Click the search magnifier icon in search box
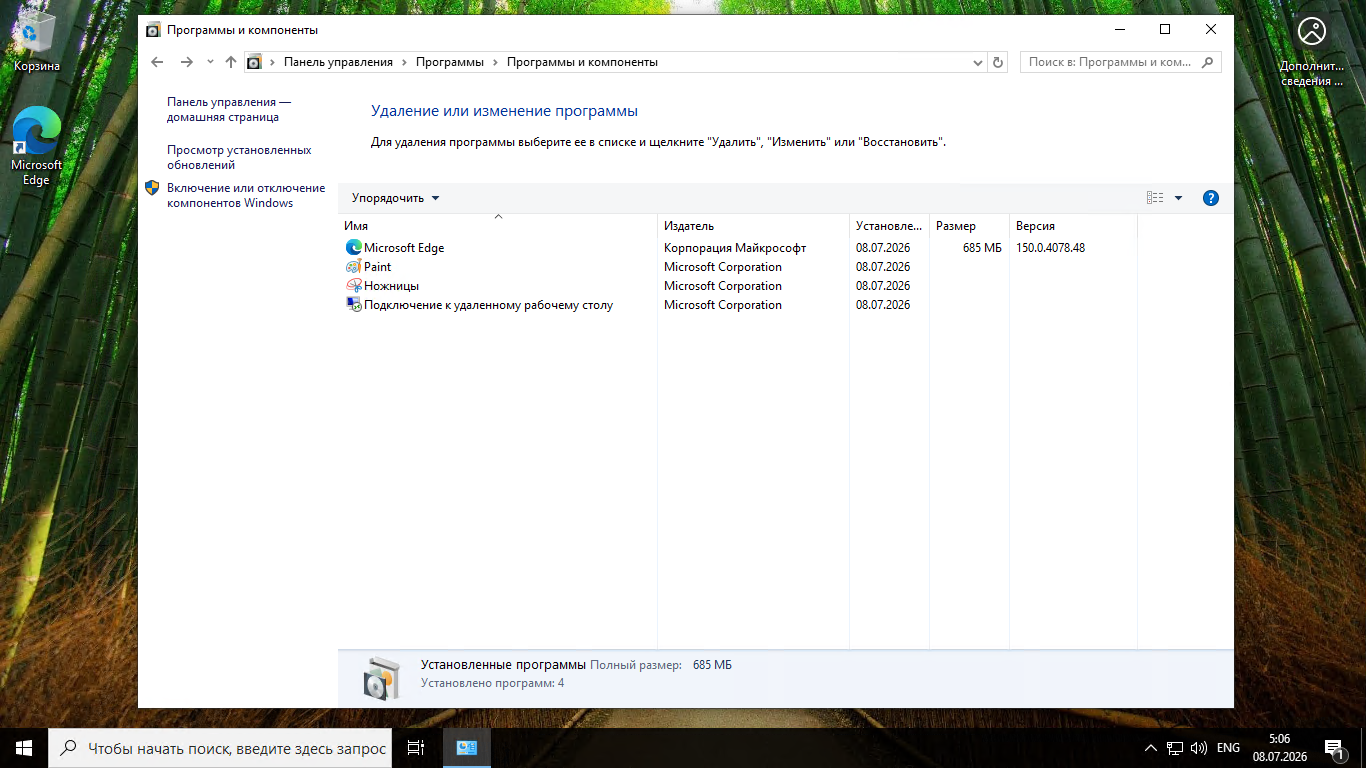The width and height of the screenshot is (1366, 768). click(1208, 62)
